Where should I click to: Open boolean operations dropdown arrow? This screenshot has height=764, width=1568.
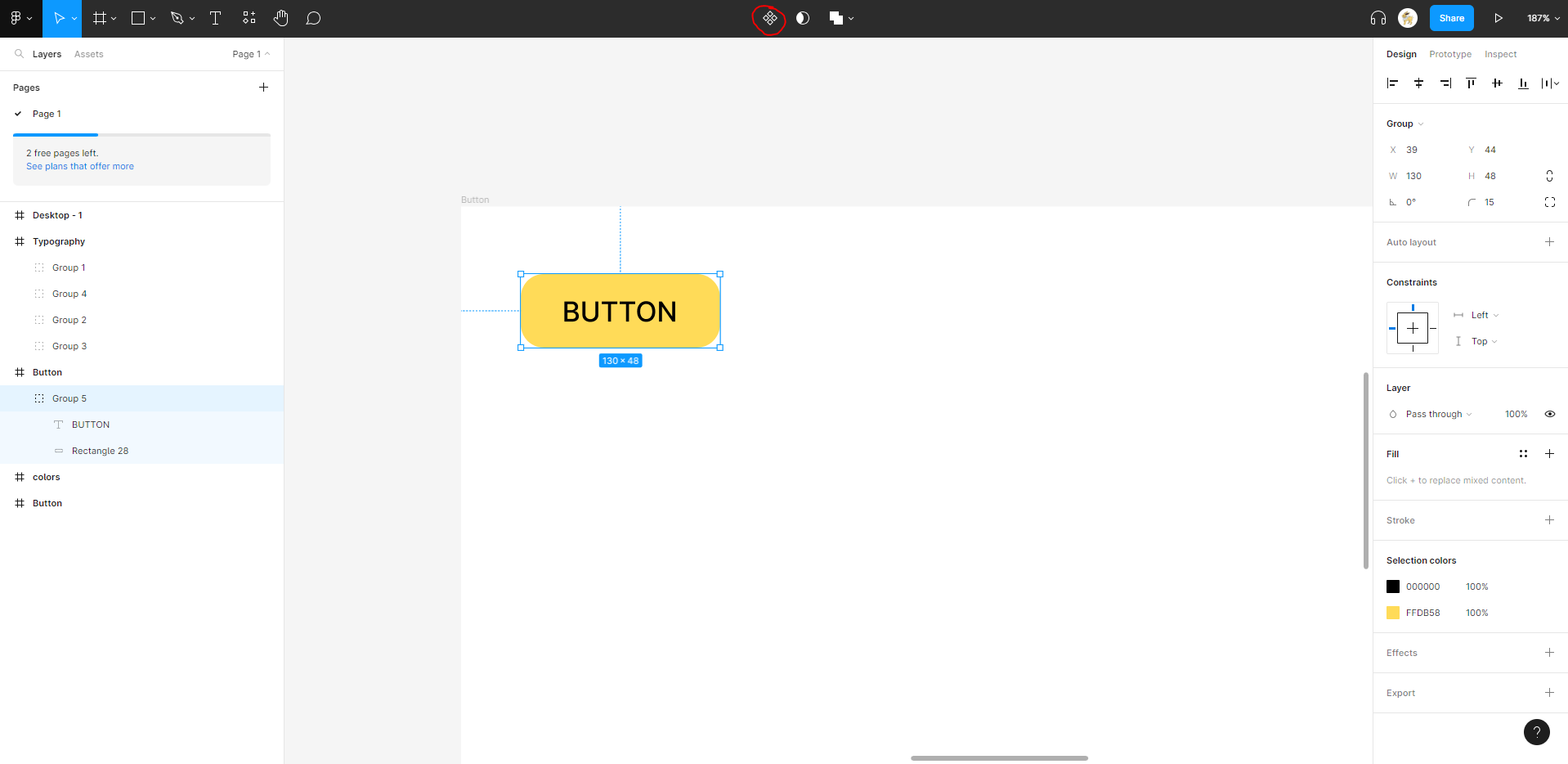pyautogui.click(x=851, y=18)
